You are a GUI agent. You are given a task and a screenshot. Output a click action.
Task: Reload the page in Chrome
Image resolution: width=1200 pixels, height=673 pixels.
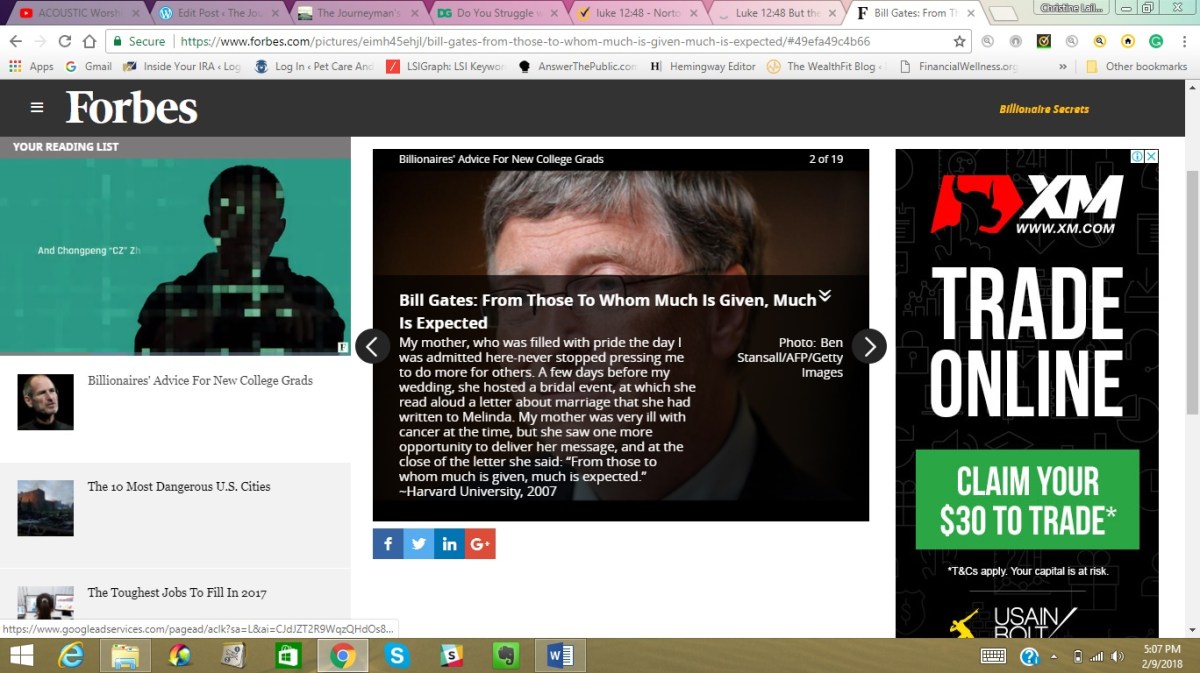[x=65, y=42]
